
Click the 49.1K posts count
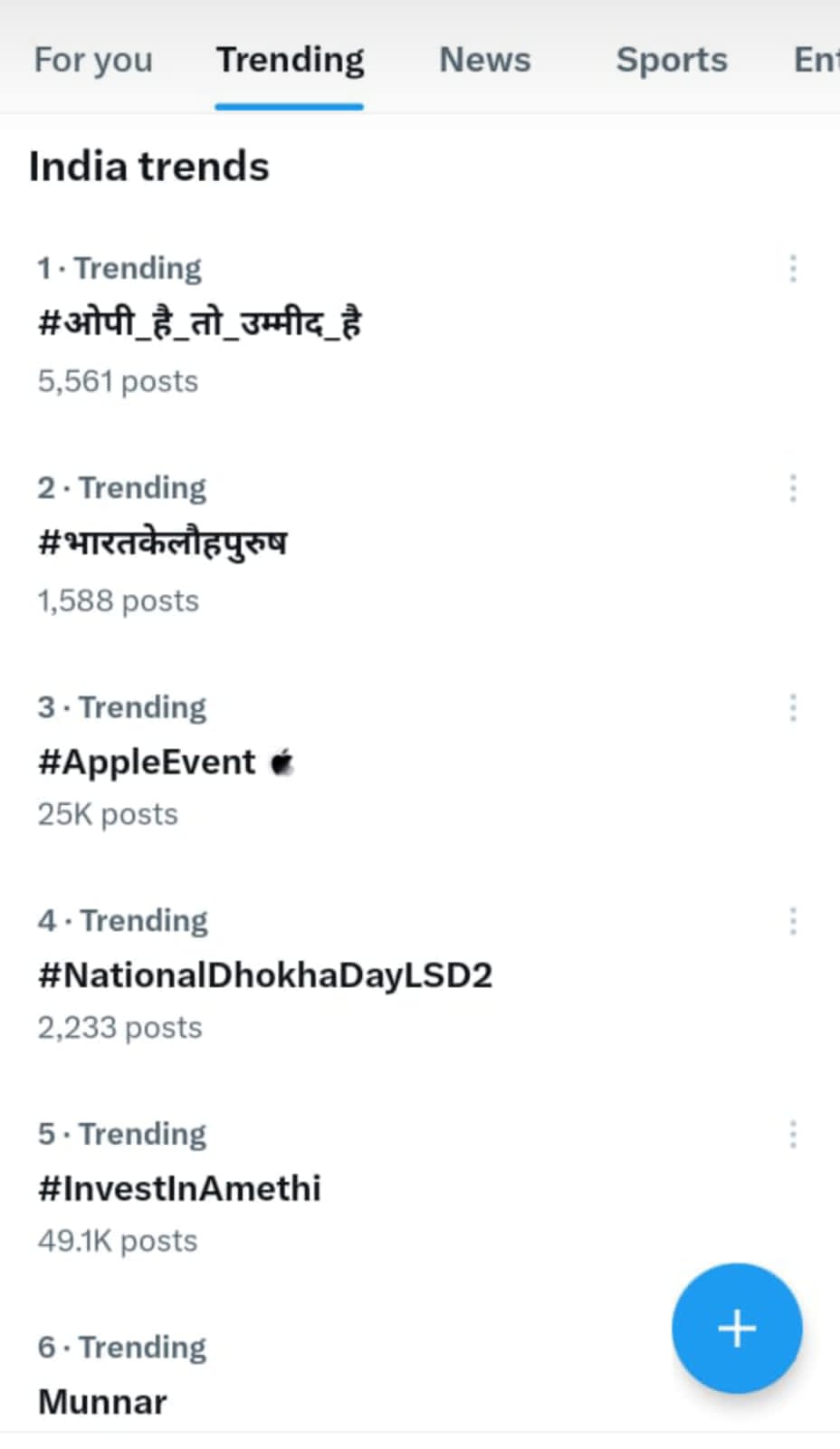click(118, 1241)
